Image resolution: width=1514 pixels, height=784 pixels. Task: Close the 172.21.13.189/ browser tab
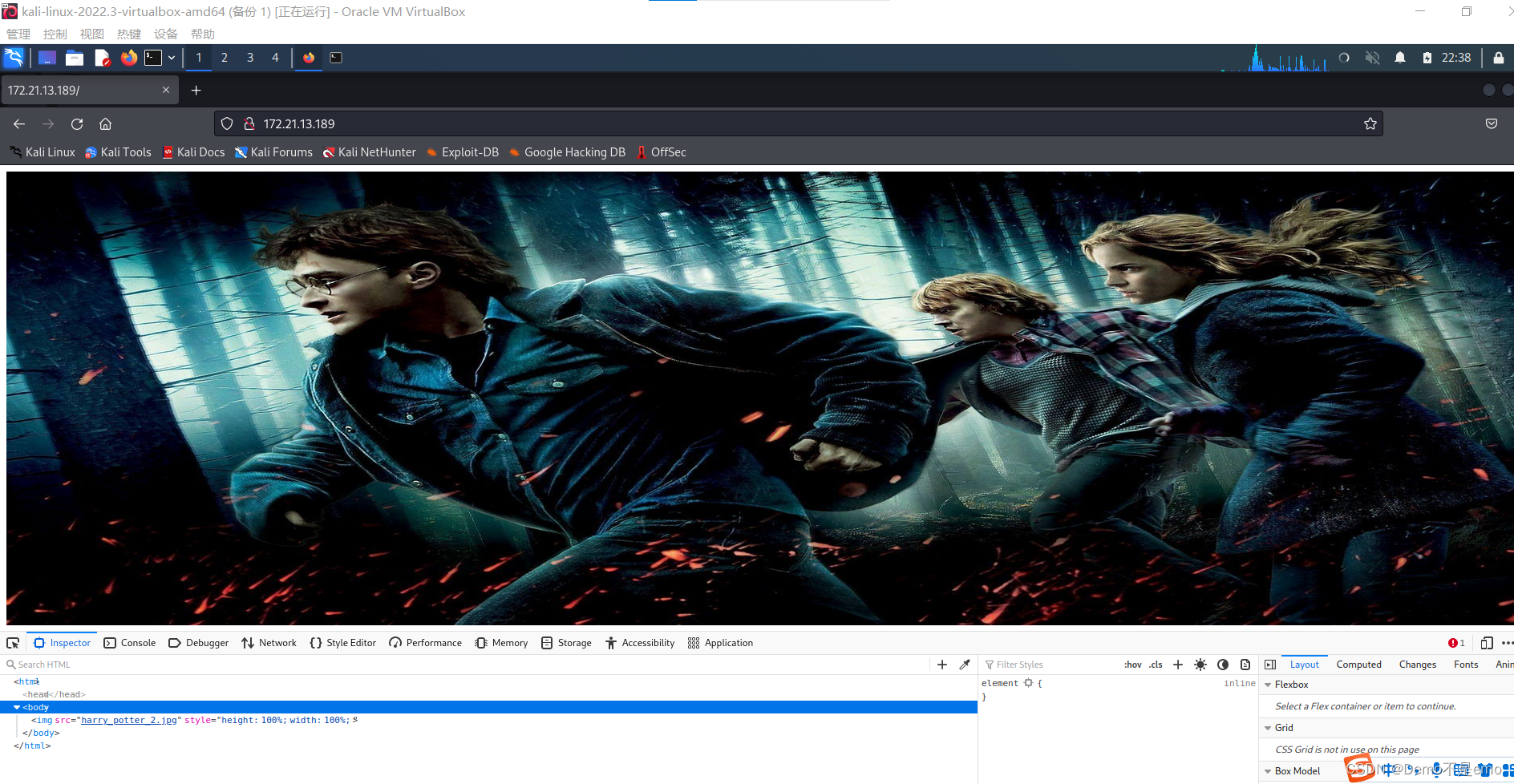(166, 90)
